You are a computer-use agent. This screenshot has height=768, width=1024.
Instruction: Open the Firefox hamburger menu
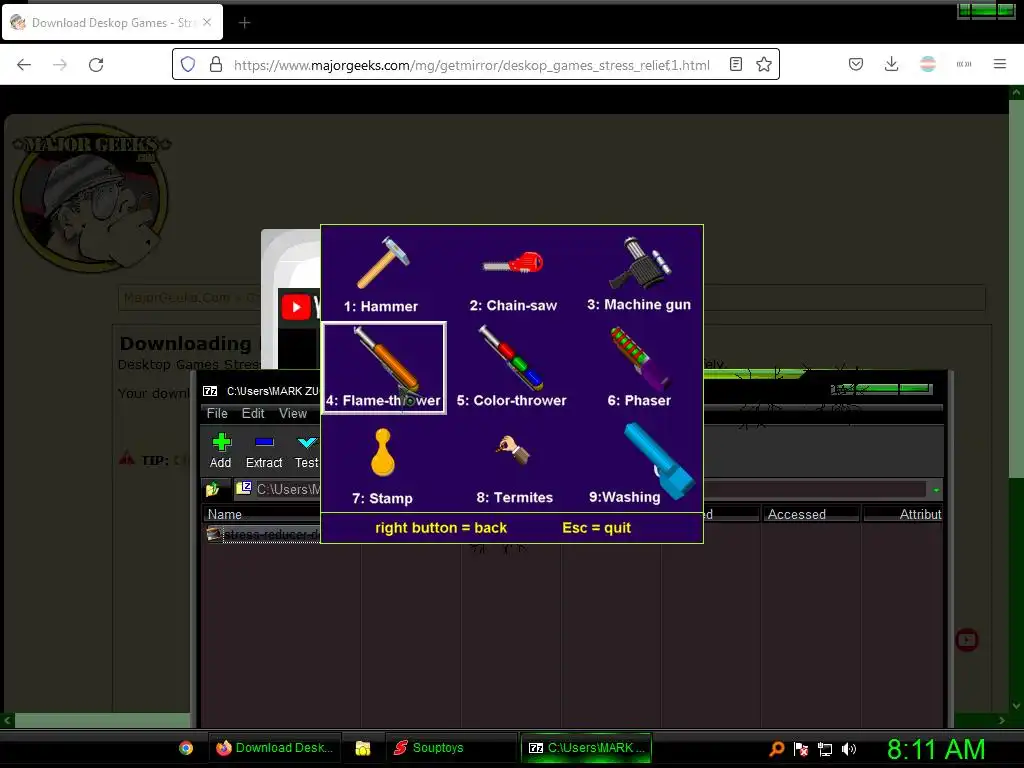[1000, 64]
